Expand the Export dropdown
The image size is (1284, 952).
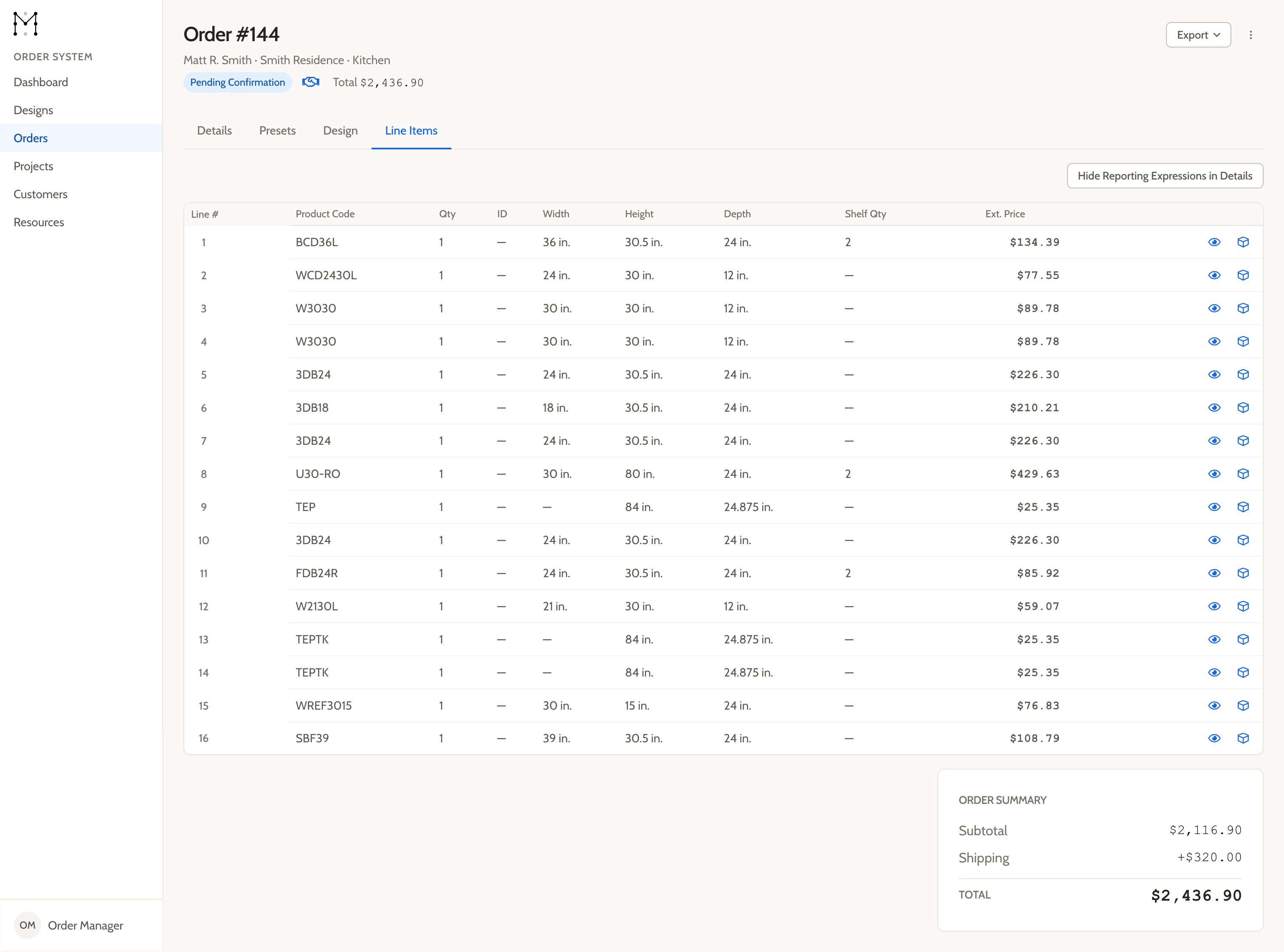(x=1198, y=35)
